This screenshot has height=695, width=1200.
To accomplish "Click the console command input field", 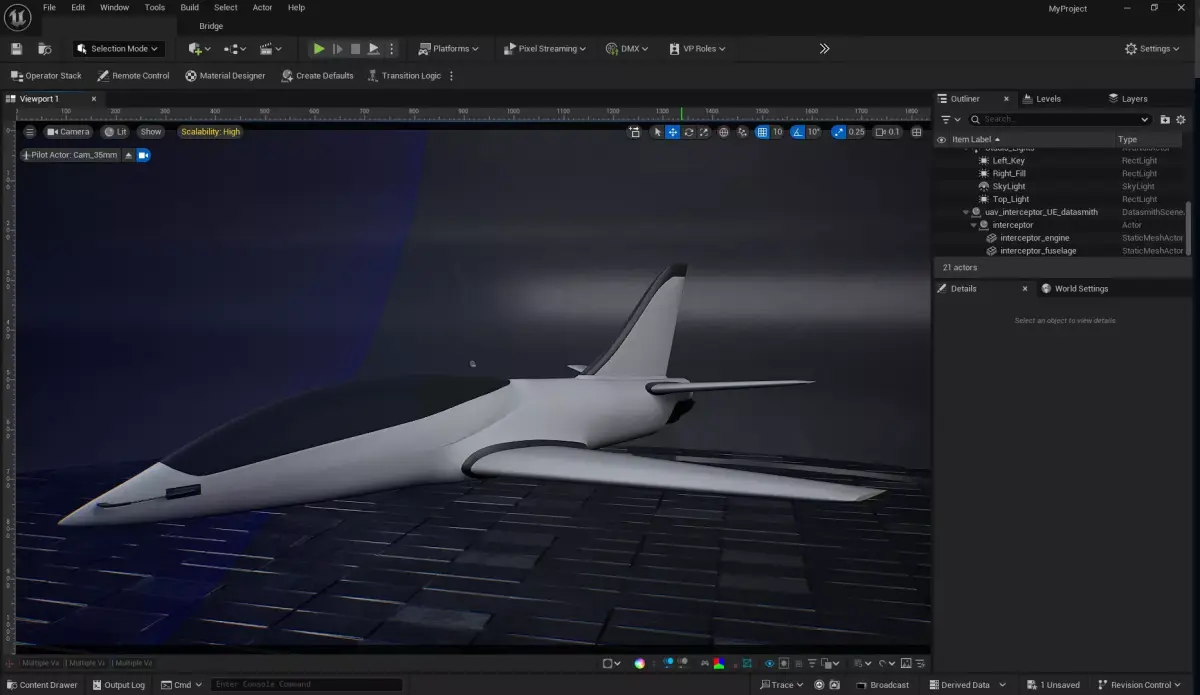I will [x=307, y=685].
